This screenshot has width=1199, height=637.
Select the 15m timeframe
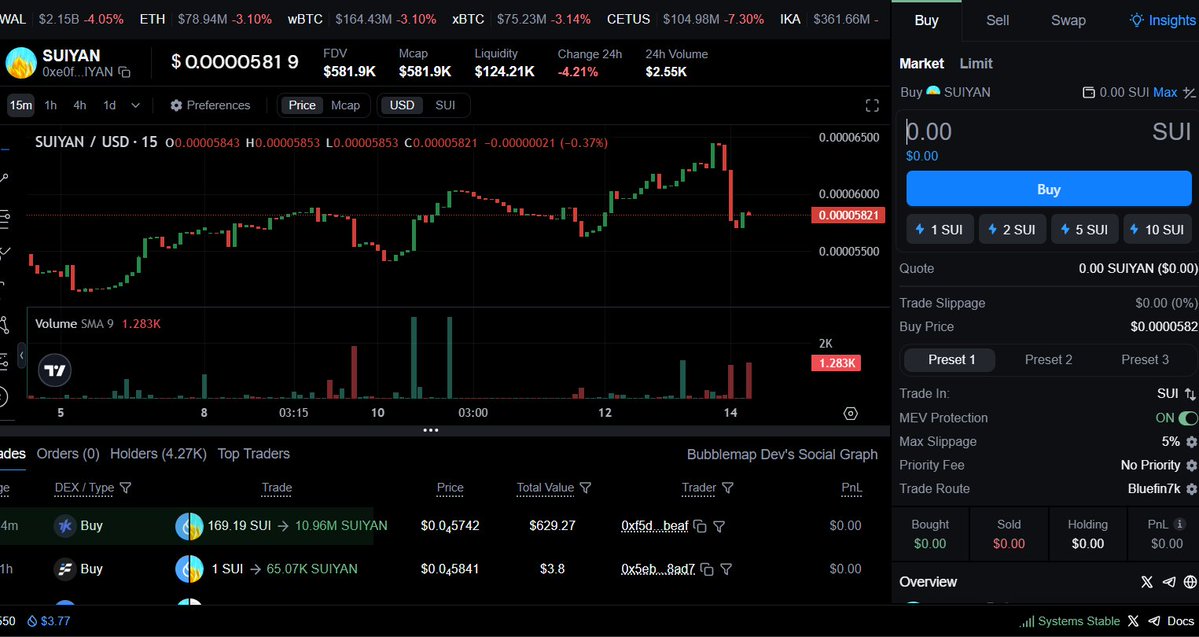[21, 106]
